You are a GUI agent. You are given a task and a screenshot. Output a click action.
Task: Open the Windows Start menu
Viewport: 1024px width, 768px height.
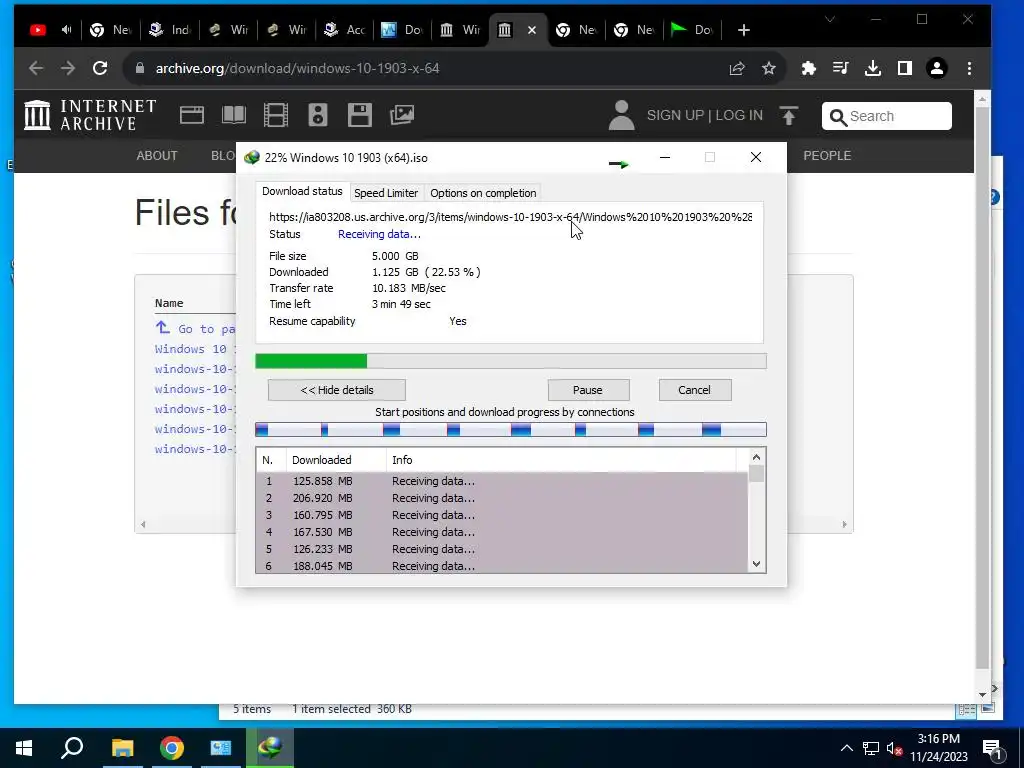(24, 748)
